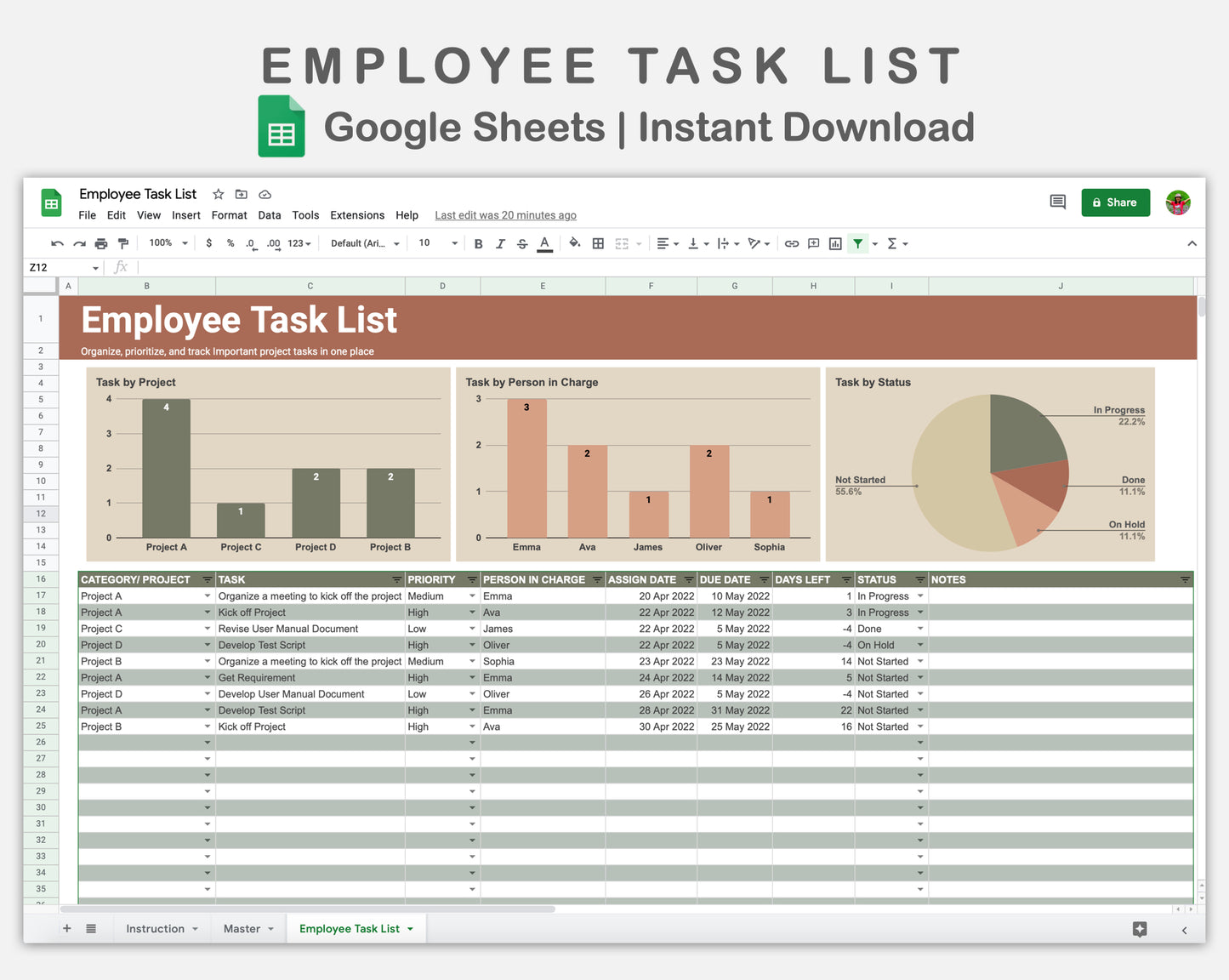Open the Functions sigma menu
1229x980 pixels.
[893, 243]
